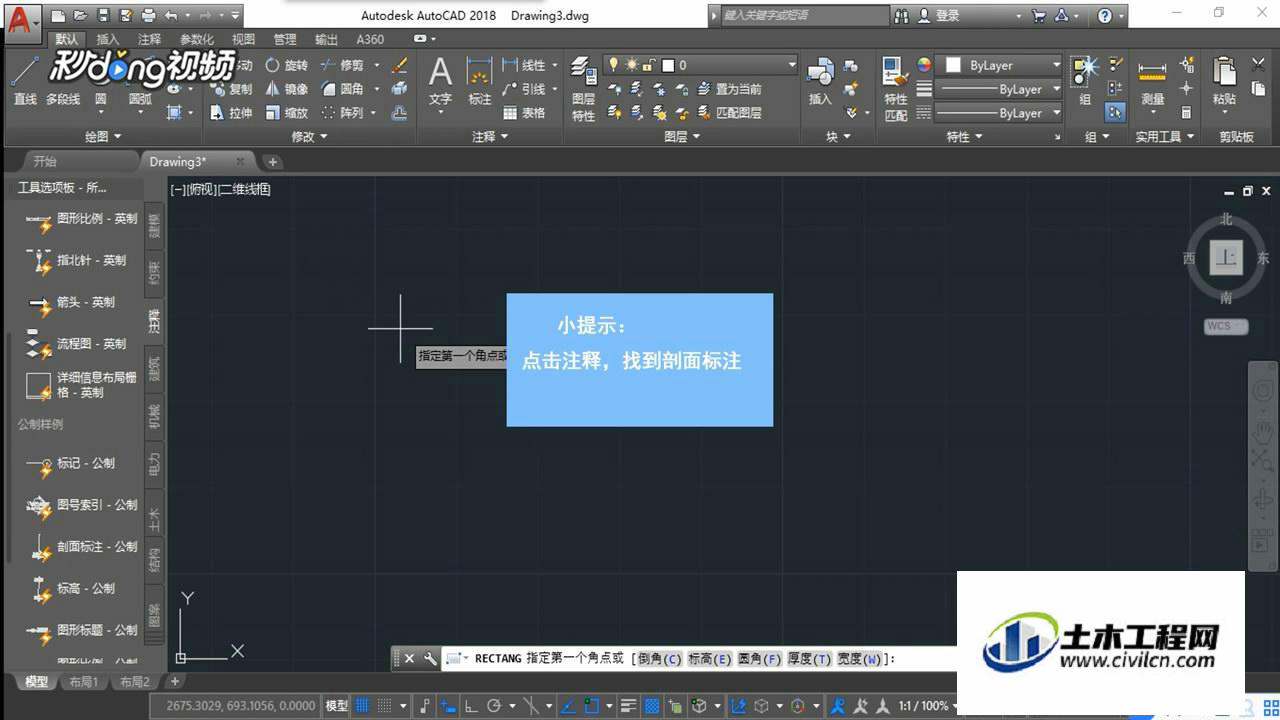This screenshot has height=720, width=1280.
Task: Choose Thickness 厚度(T) command option
Action: pos(810,658)
